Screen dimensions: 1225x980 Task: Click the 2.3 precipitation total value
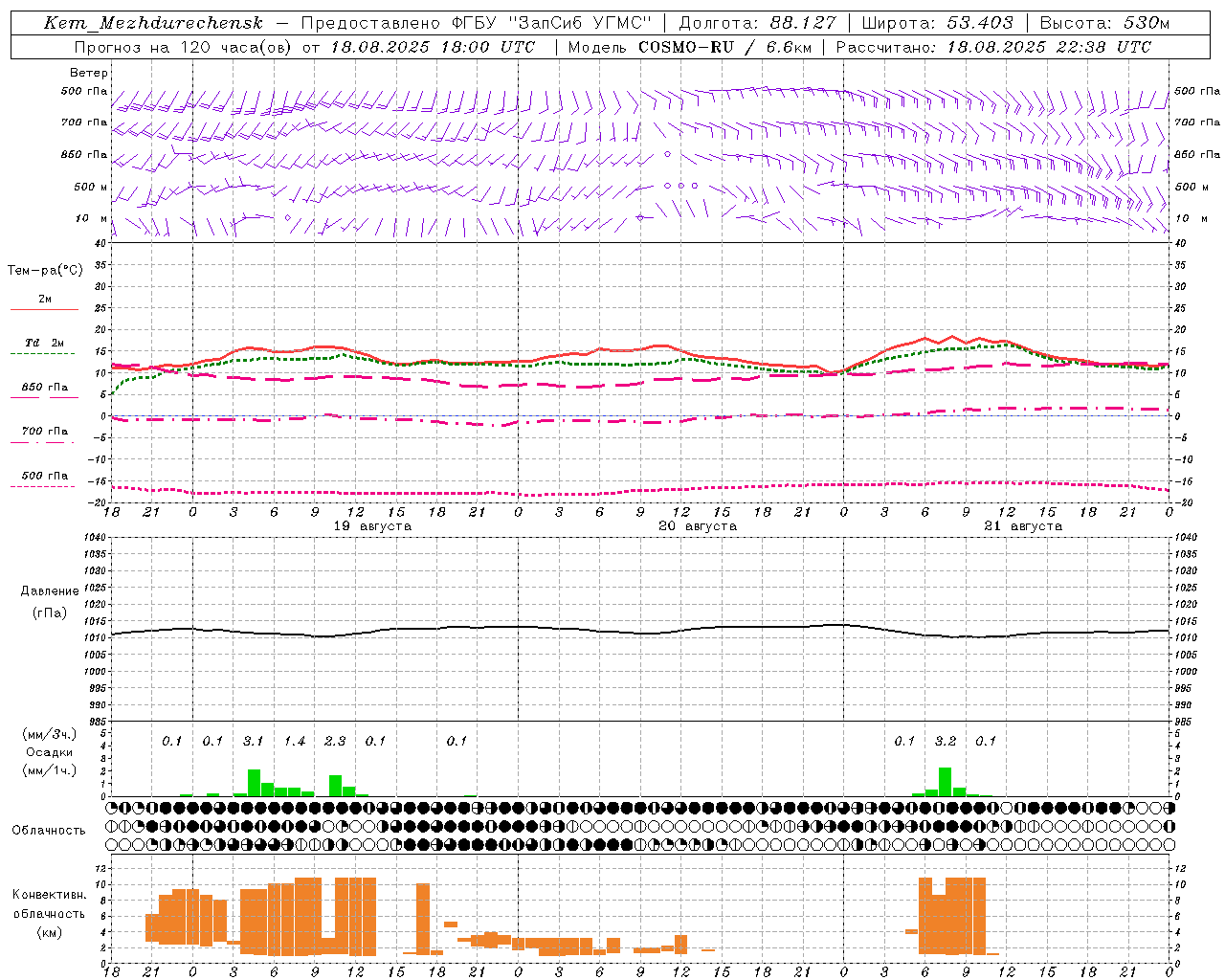(x=335, y=741)
